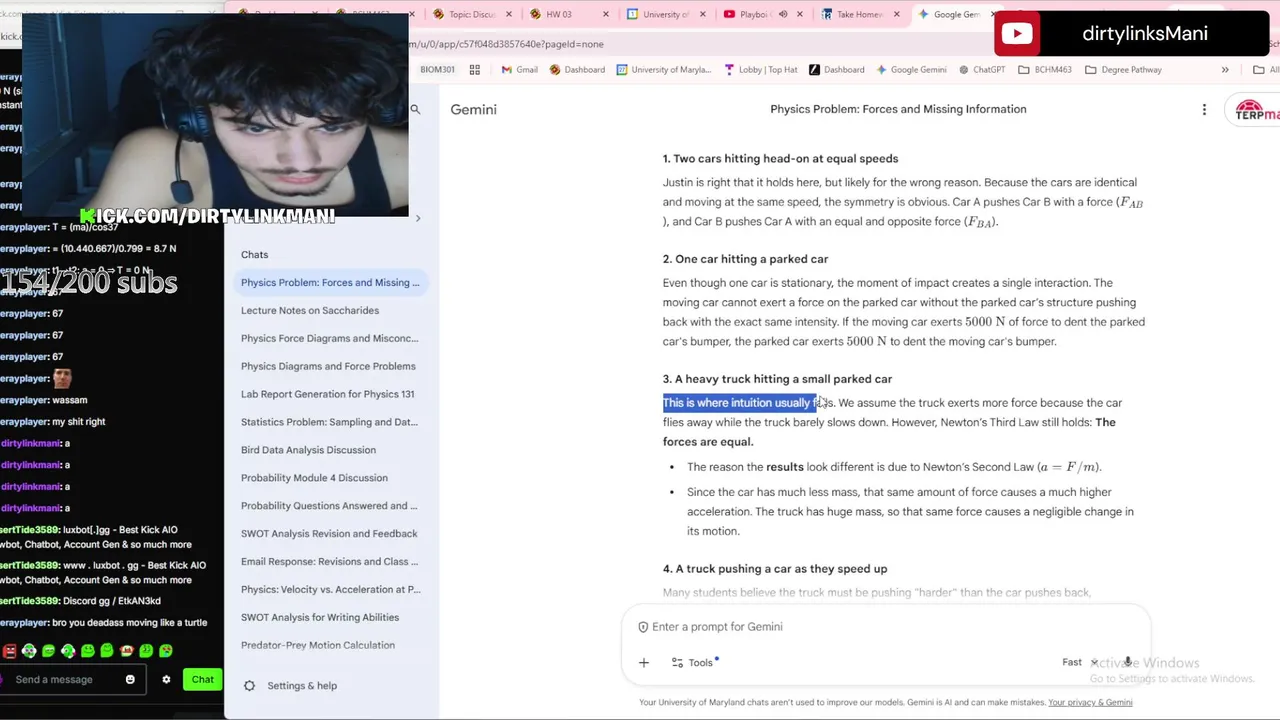Click the Chats section header in sidebar
This screenshot has width=1280, height=720.
(254, 254)
